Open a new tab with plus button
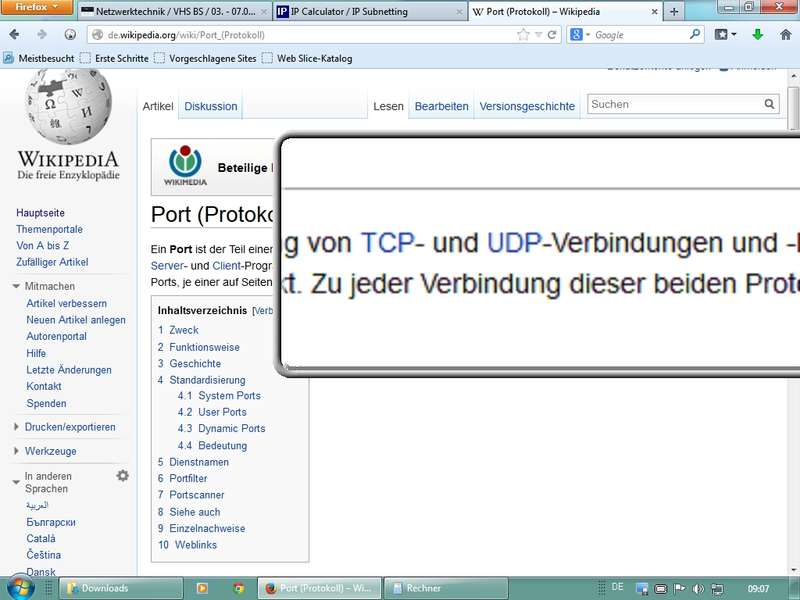 click(x=674, y=11)
